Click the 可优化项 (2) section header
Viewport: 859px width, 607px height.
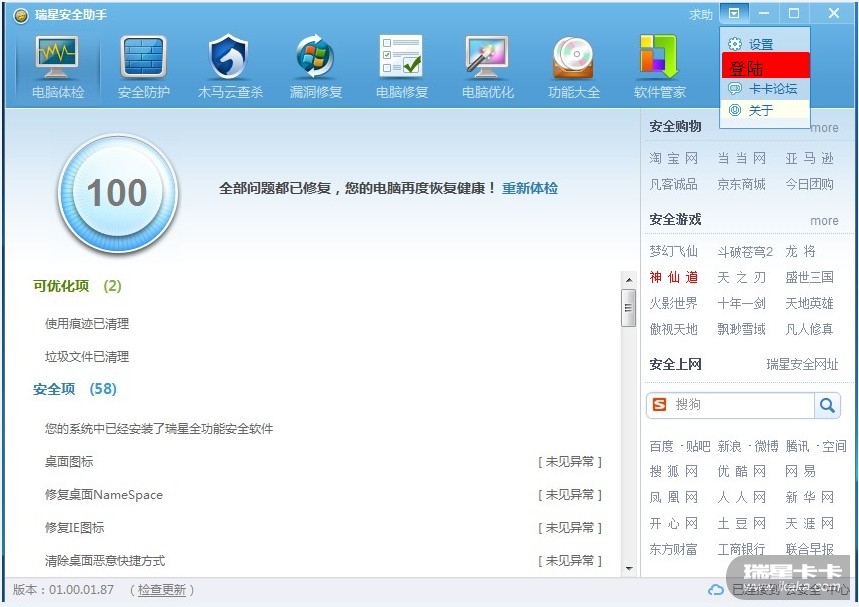77,286
